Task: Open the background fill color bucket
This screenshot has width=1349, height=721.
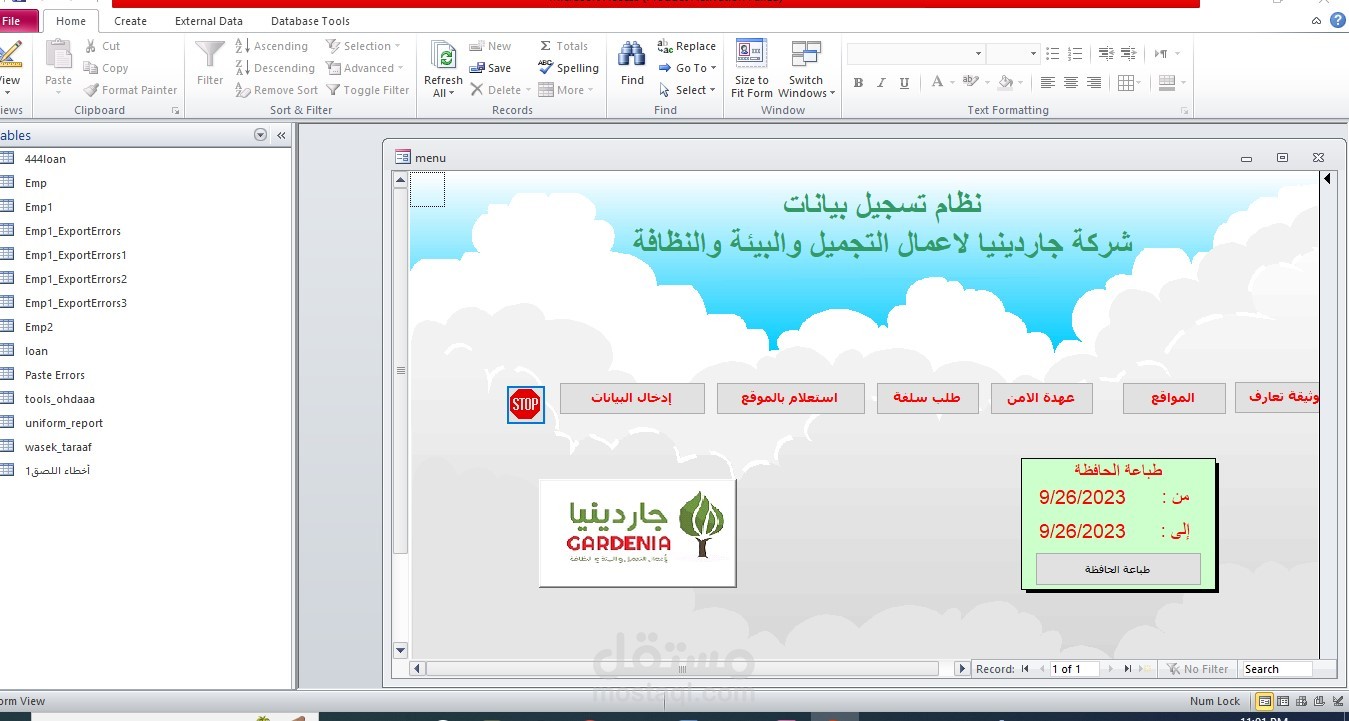Action: click(1005, 83)
